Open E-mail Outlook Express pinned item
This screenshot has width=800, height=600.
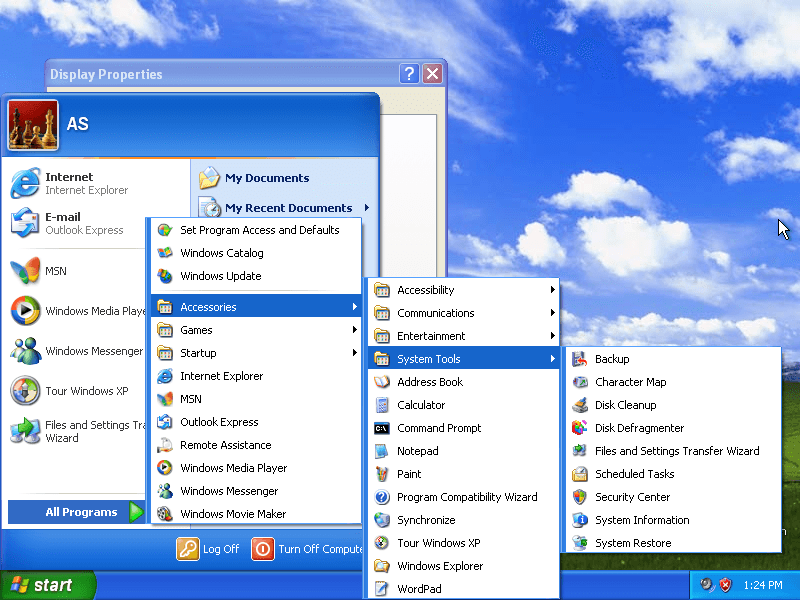point(77,223)
